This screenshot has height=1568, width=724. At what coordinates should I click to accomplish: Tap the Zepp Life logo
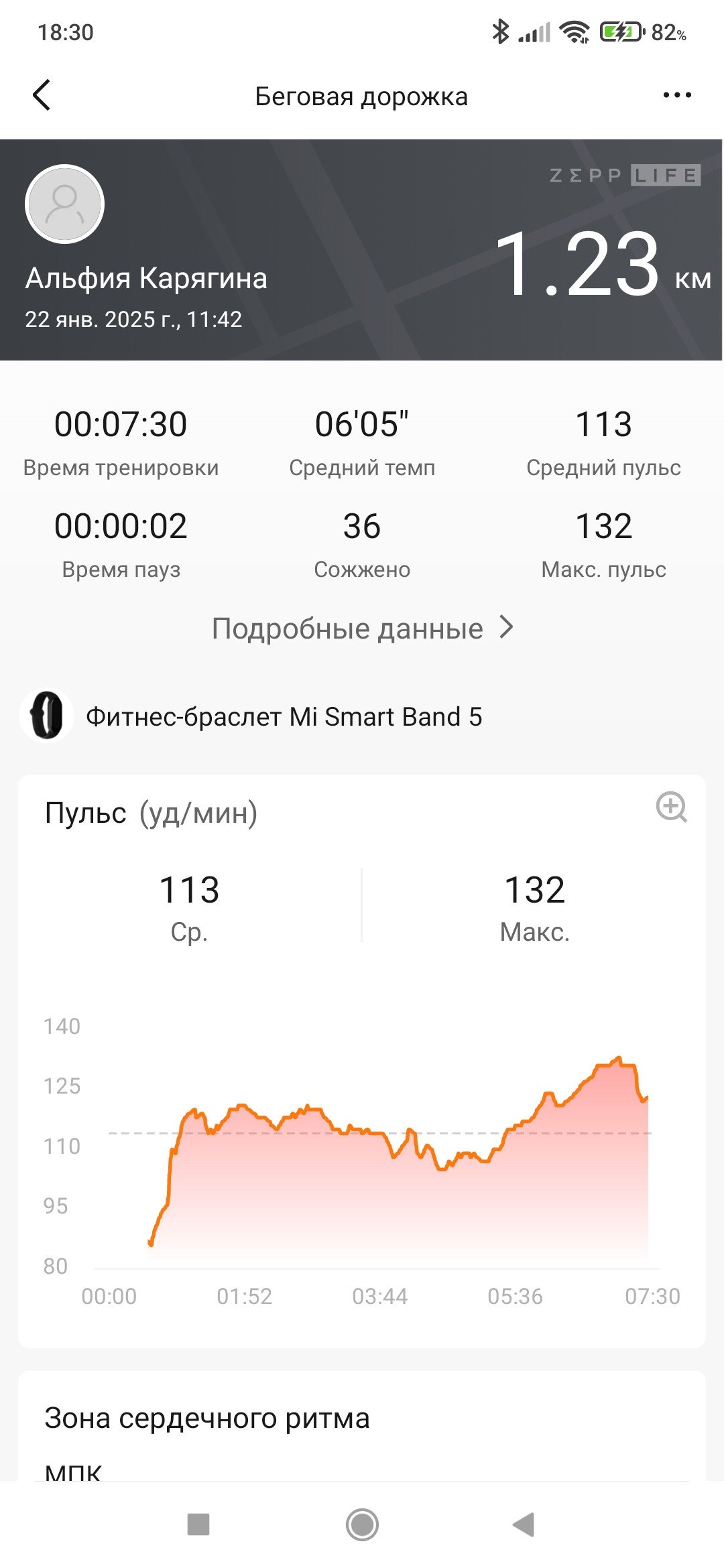click(625, 176)
